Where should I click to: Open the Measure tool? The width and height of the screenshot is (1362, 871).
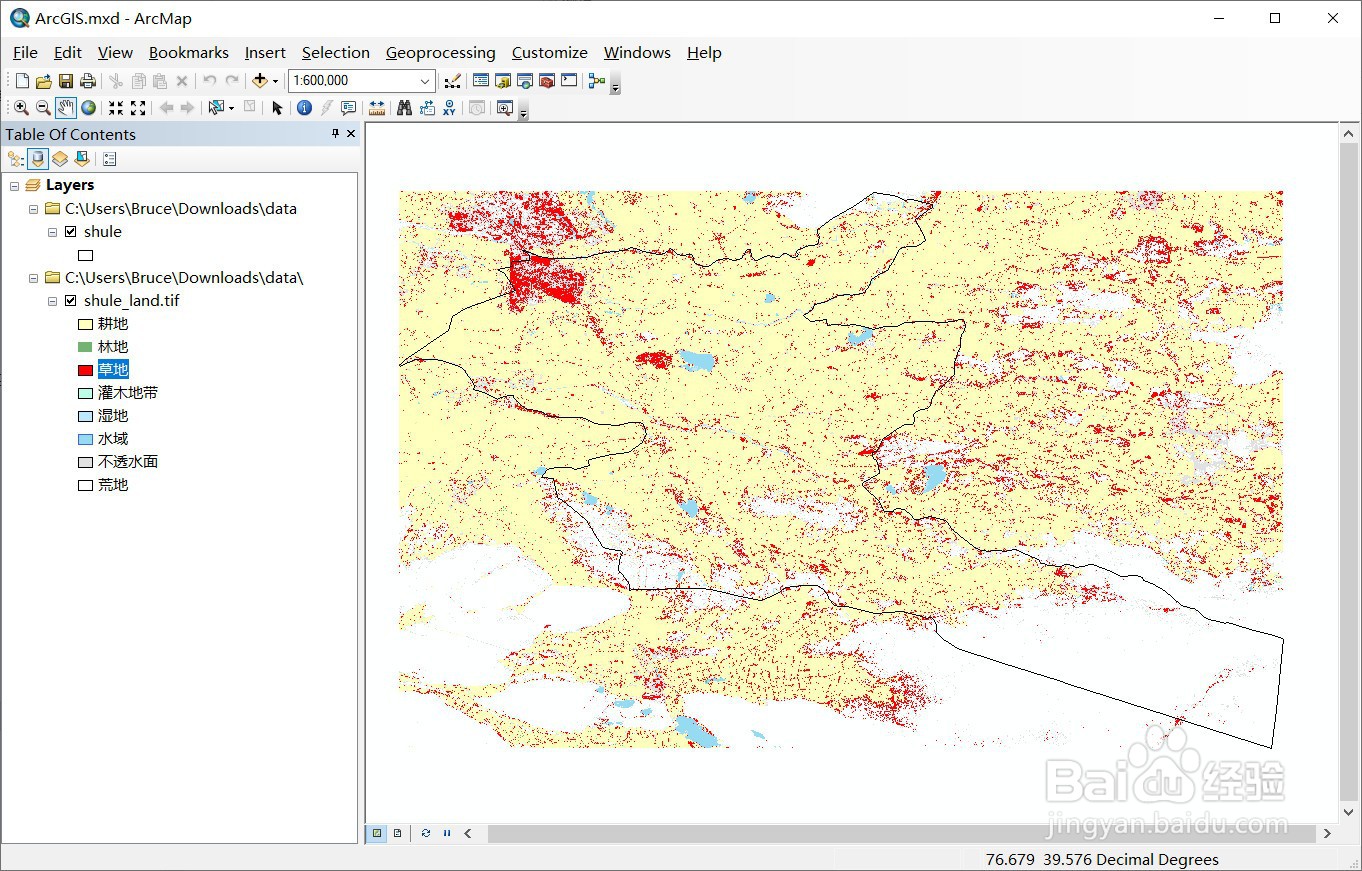[x=376, y=108]
